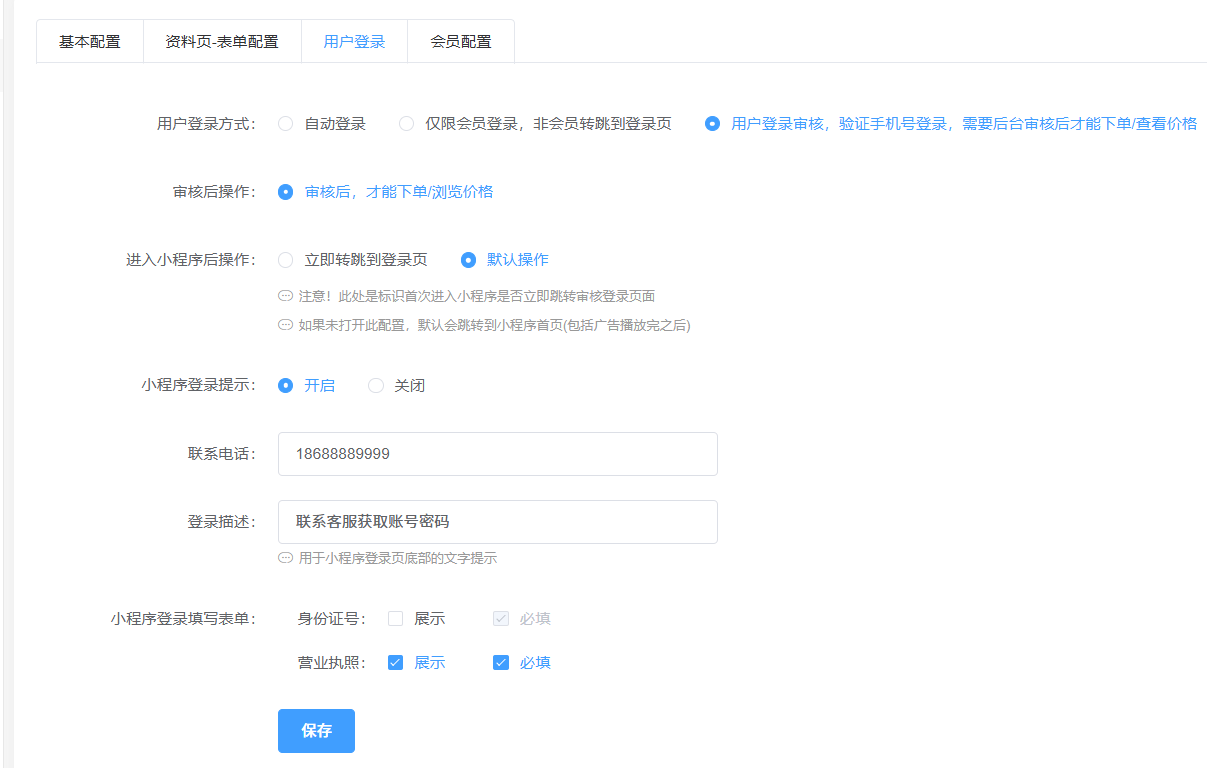Select 自动登录 radio option
Viewport: 1207px width, 768px height.
pos(286,124)
